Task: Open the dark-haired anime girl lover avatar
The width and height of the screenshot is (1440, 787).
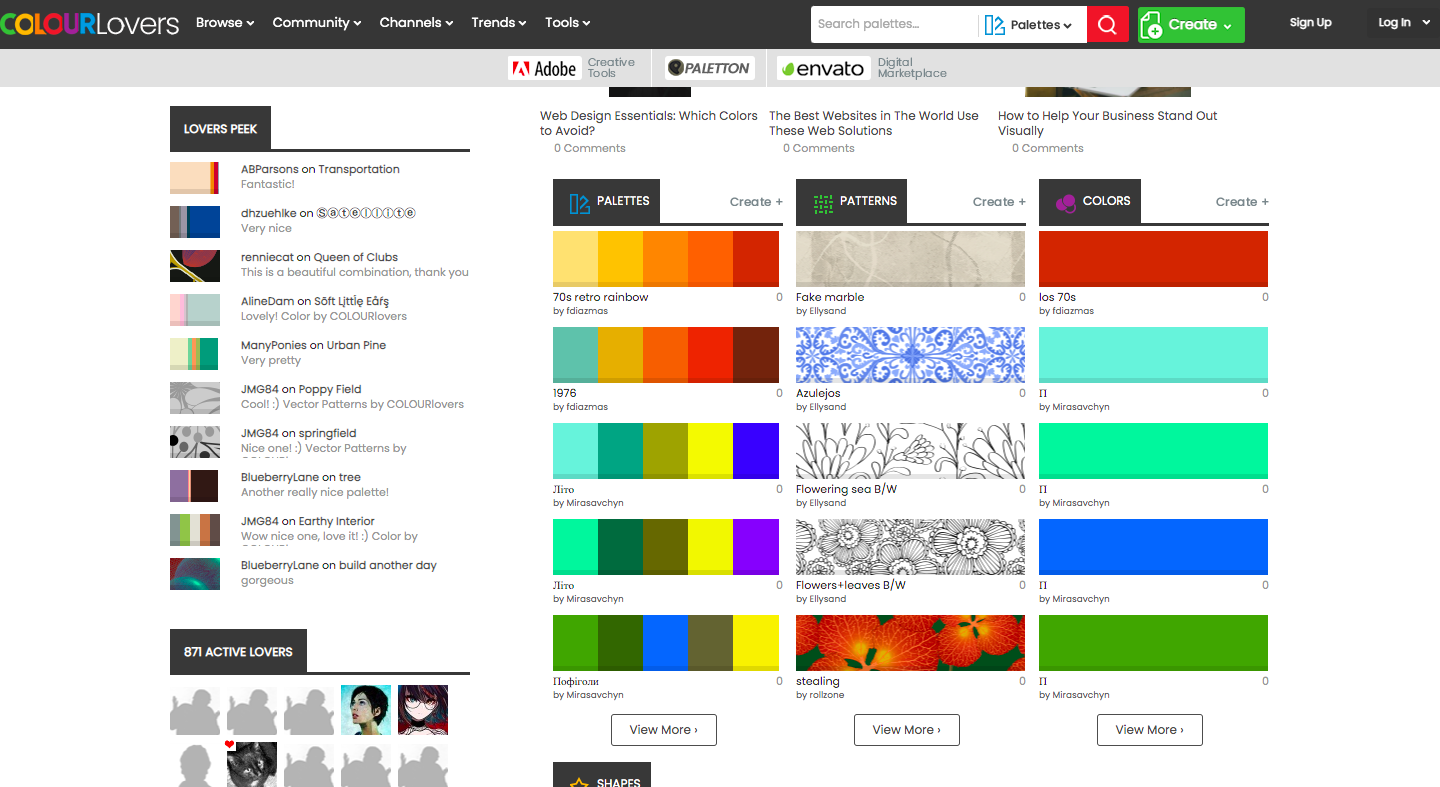Action: tap(423, 710)
